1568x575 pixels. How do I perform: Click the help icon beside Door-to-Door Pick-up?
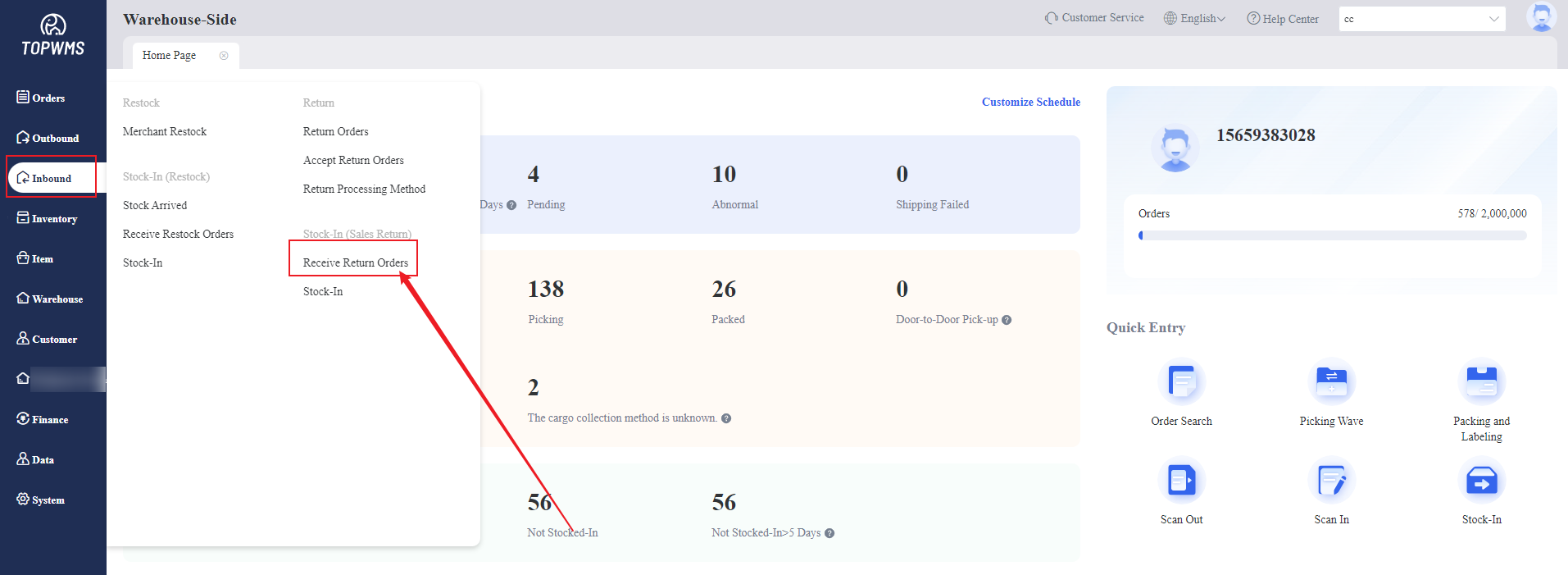pyautogui.click(x=1007, y=320)
